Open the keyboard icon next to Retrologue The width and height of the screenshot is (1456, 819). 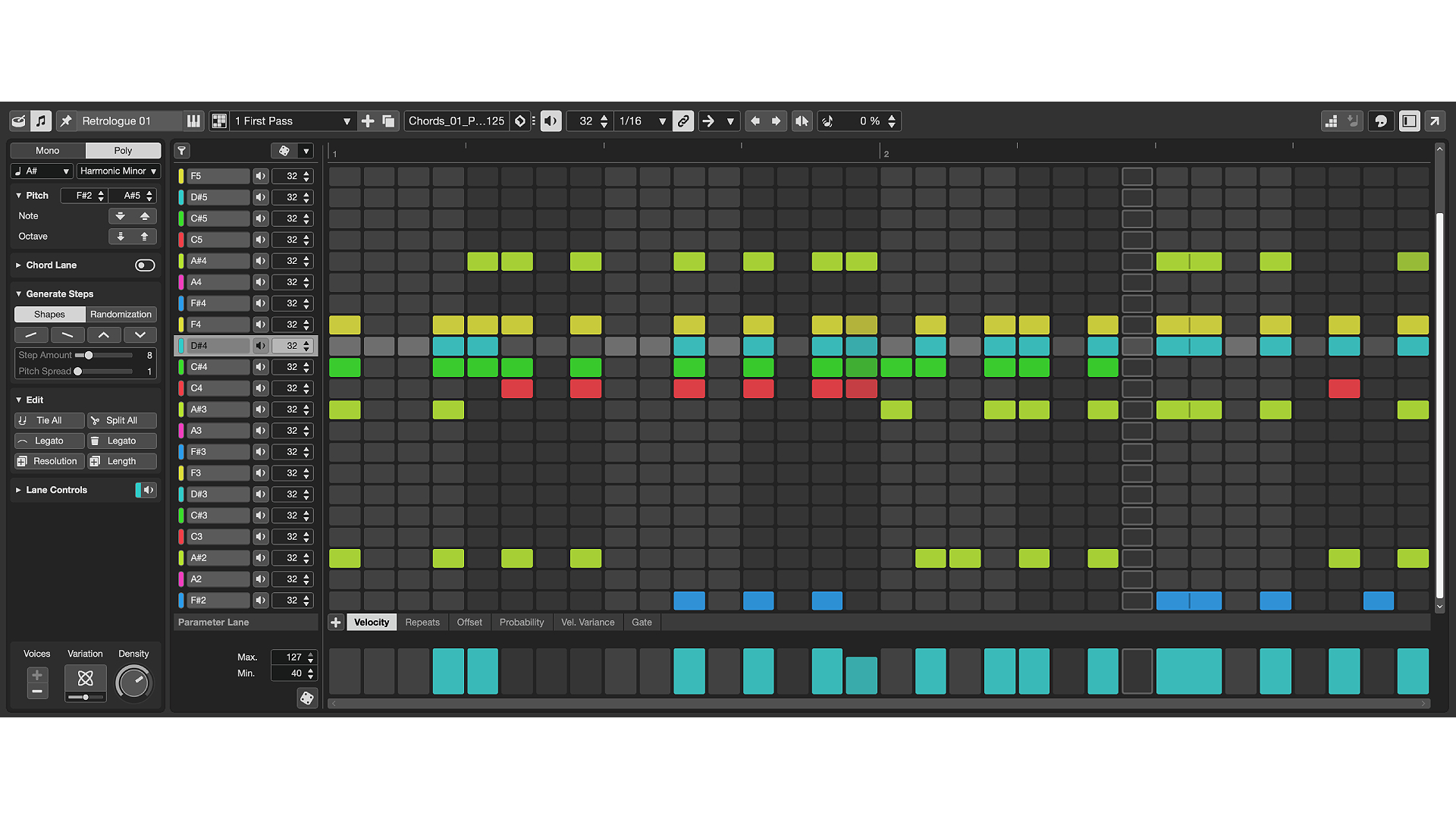(x=193, y=121)
